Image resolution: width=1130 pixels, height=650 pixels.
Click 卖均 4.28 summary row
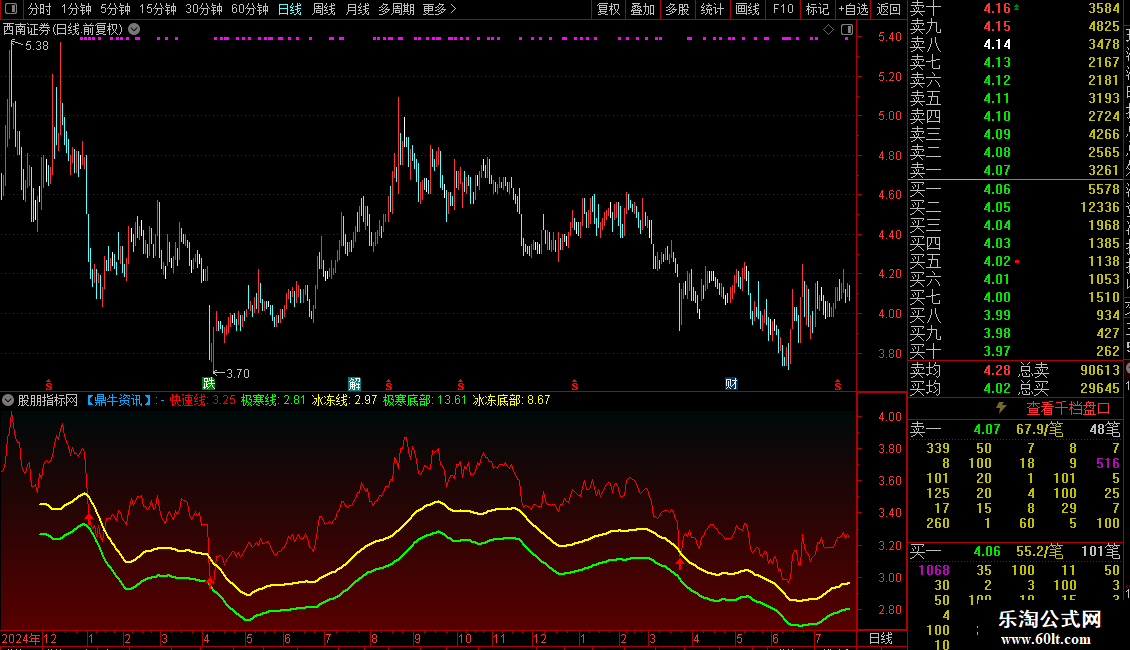click(960, 370)
